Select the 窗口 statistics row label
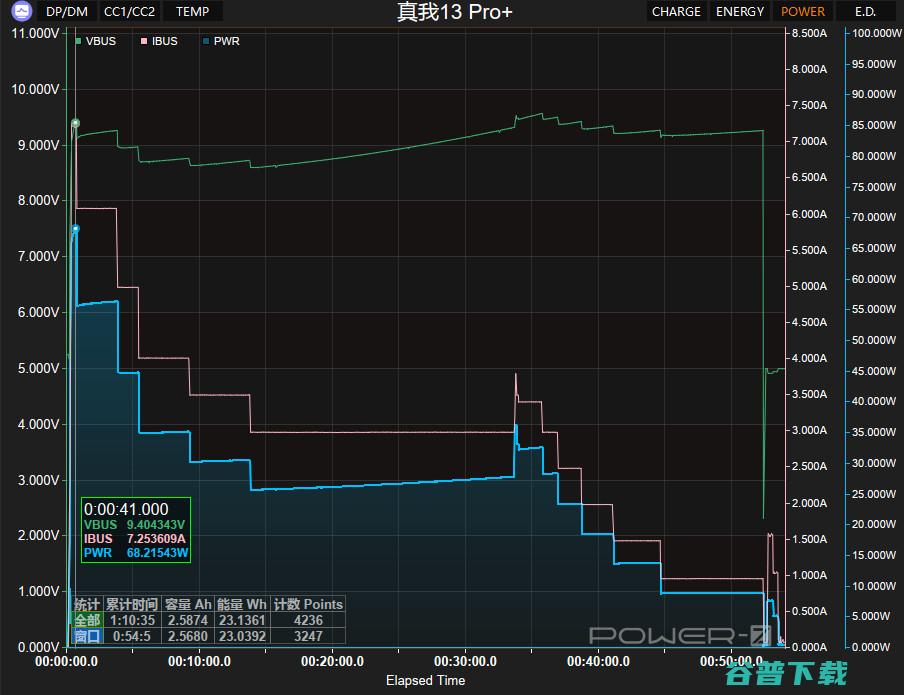 pos(87,636)
